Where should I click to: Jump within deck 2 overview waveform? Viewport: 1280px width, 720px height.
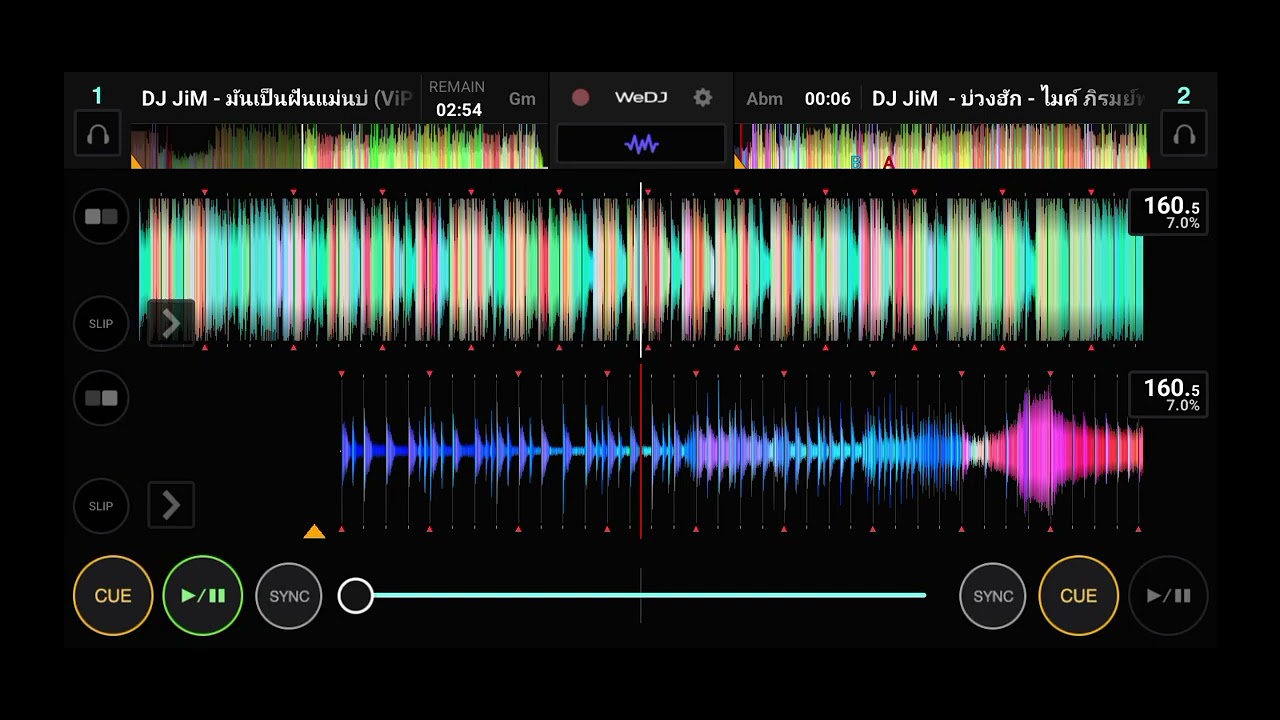942,146
